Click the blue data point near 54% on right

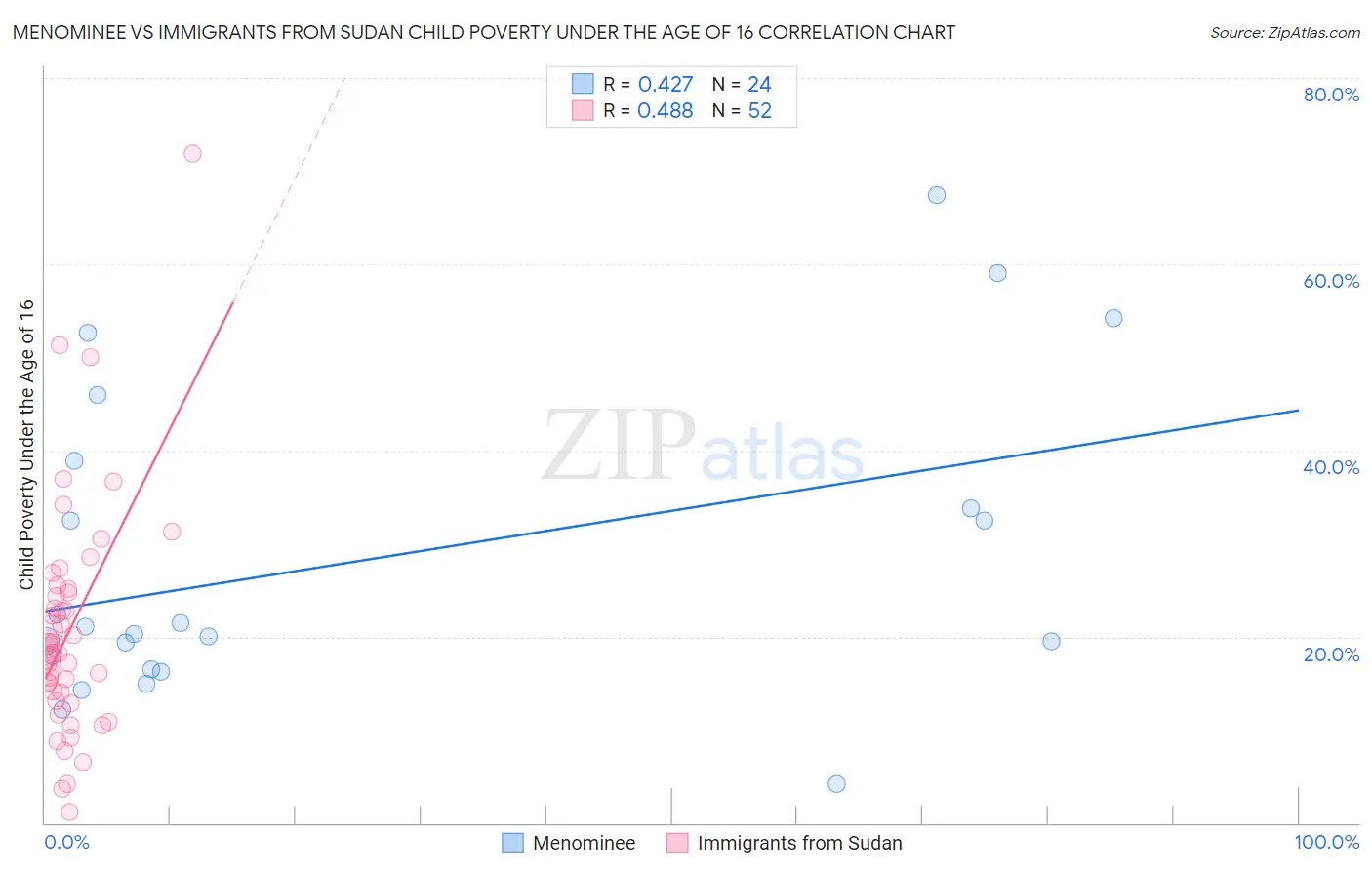point(1113,318)
